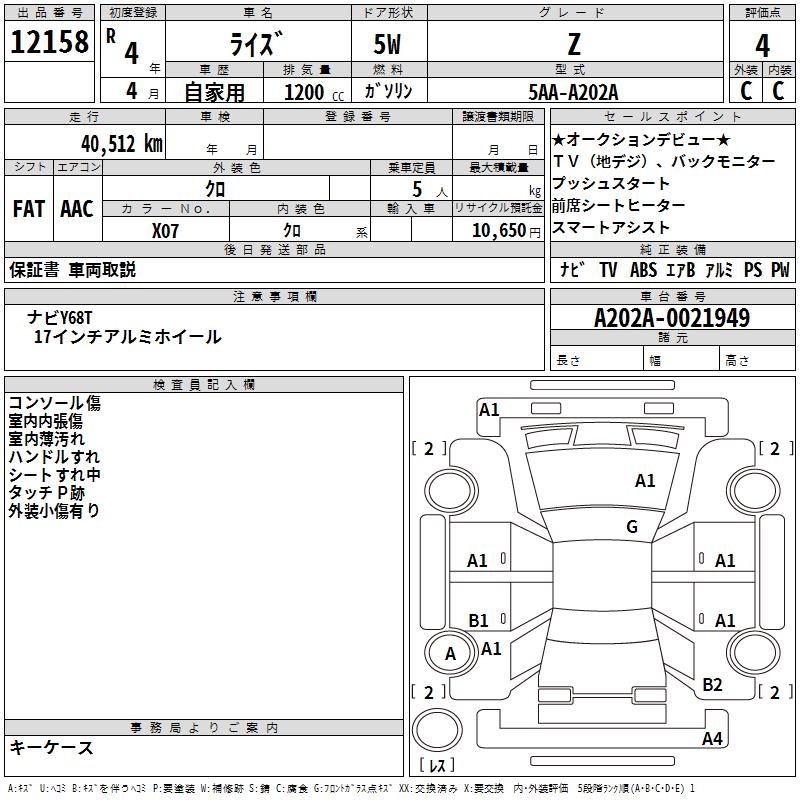Click ABS in the genuine equipment row
800x800 pixels.
point(643,269)
